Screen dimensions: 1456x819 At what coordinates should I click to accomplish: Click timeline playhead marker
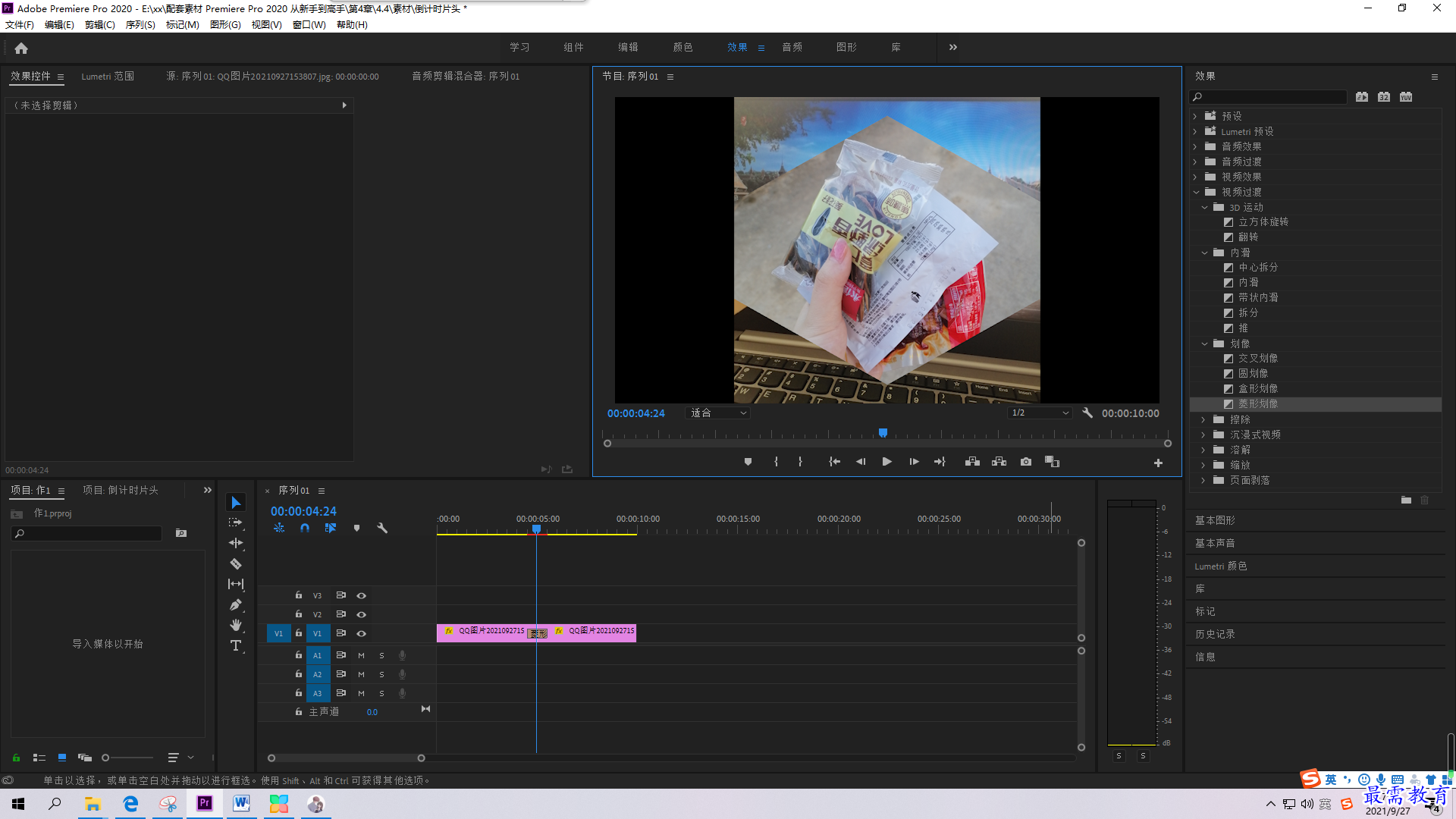pos(536,529)
